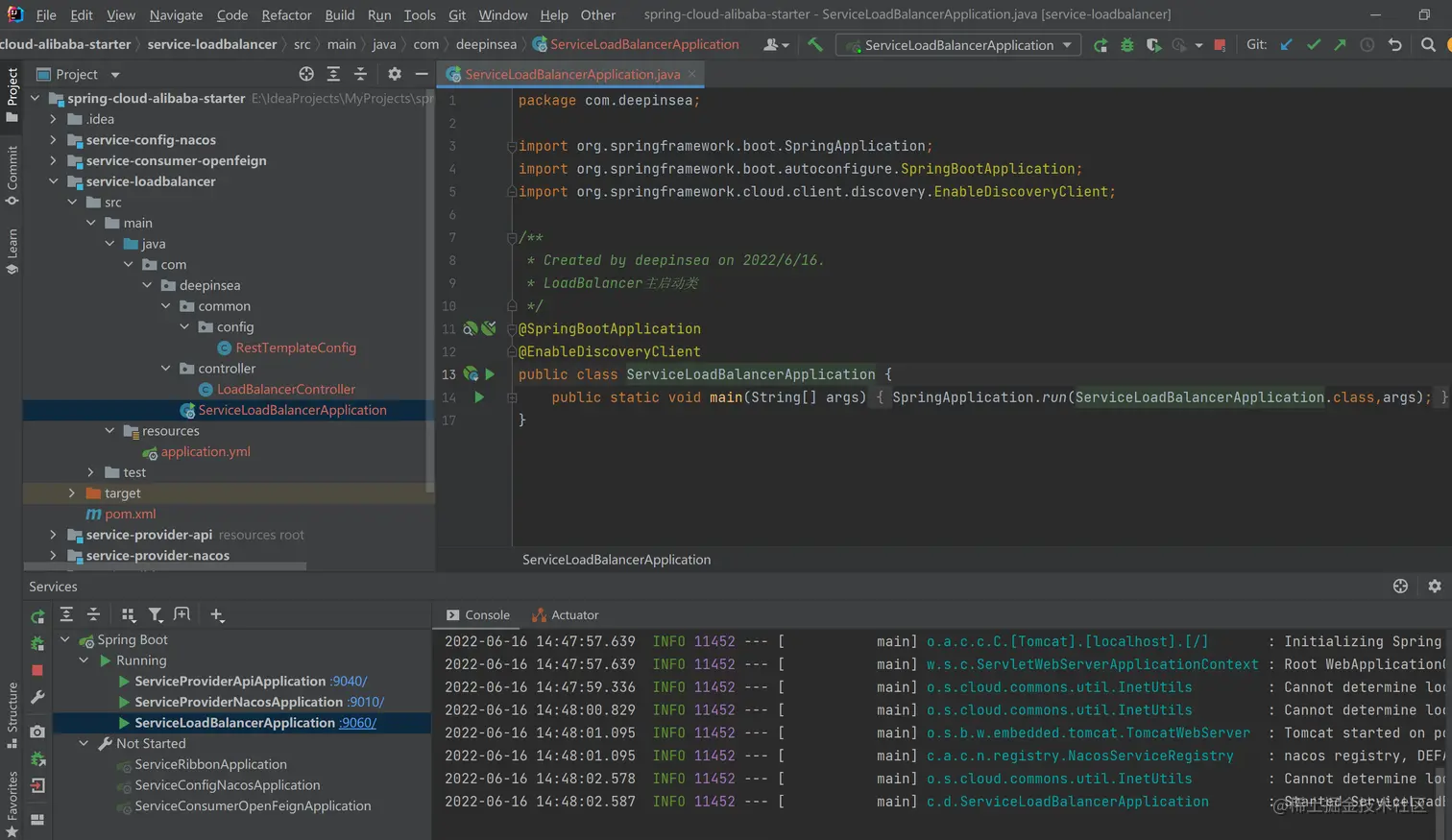The width and height of the screenshot is (1452, 840).
Task: Switch to the Actuator tab
Action: pyautogui.click(x=567, y=615)
